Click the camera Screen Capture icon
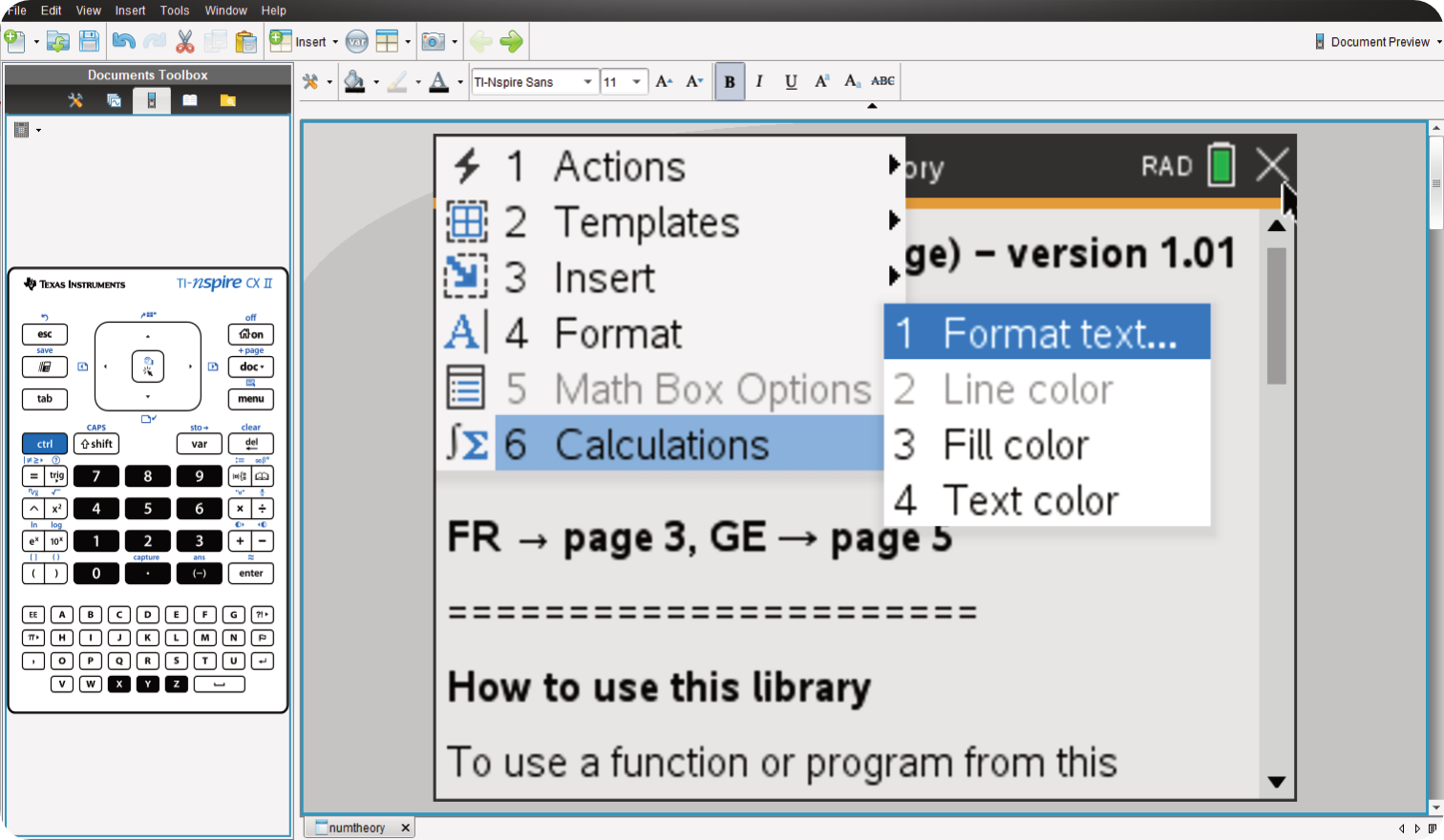1444x840 pixels. (x=433, y=41)
